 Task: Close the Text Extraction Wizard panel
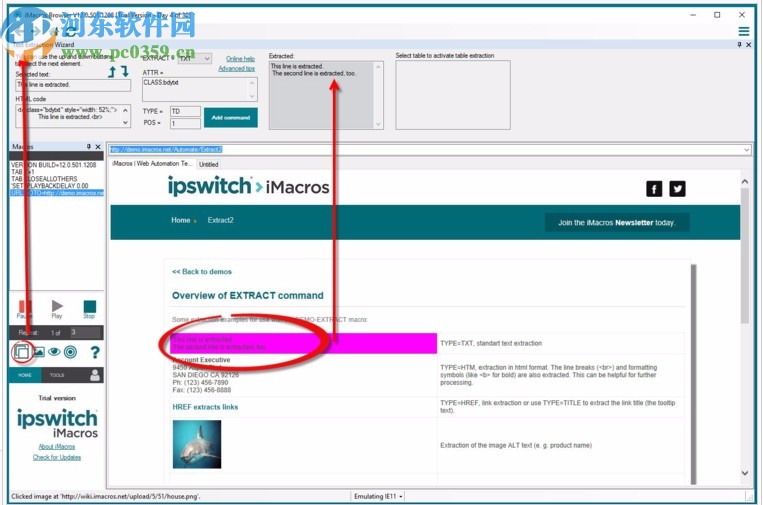[x=748, y=44]
